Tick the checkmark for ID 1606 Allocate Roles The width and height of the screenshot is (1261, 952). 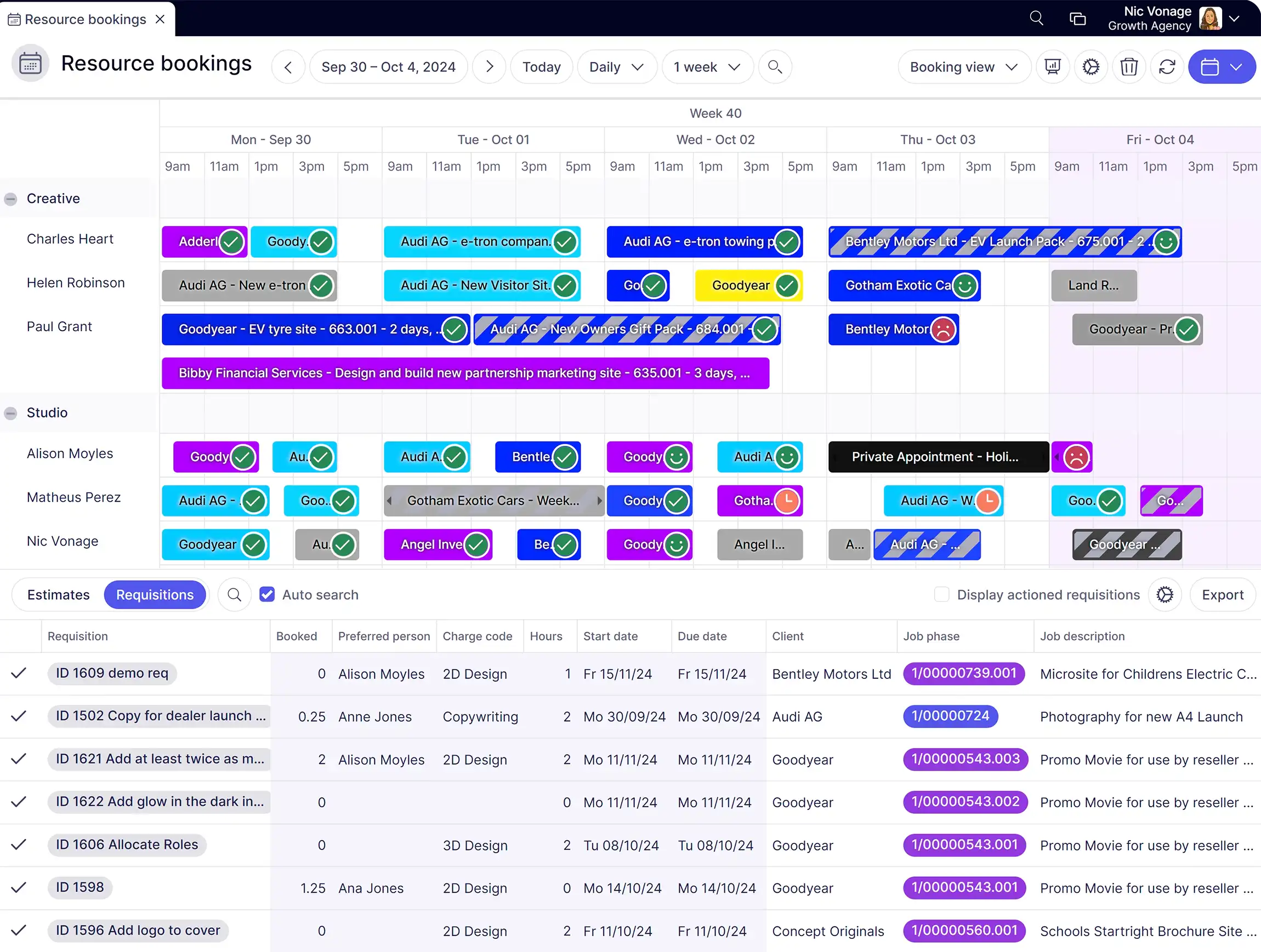(x=19, y=845)
